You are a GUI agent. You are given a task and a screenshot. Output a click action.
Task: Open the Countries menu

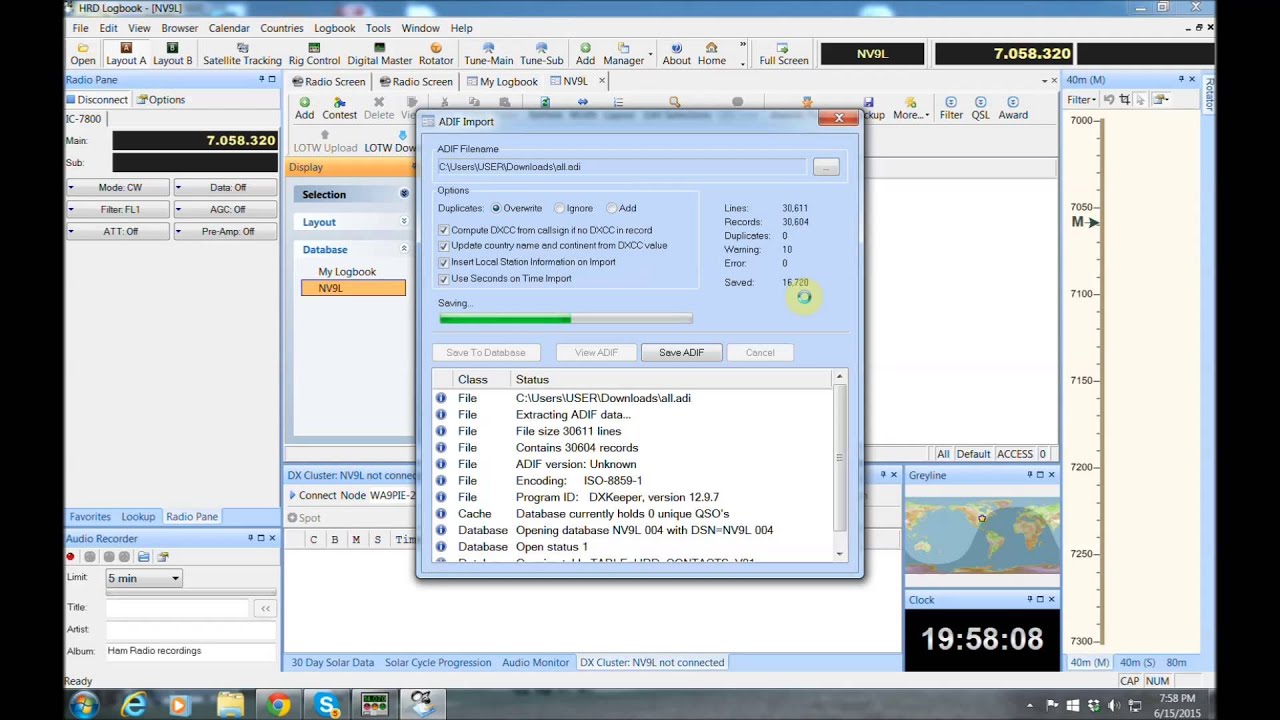282,28
